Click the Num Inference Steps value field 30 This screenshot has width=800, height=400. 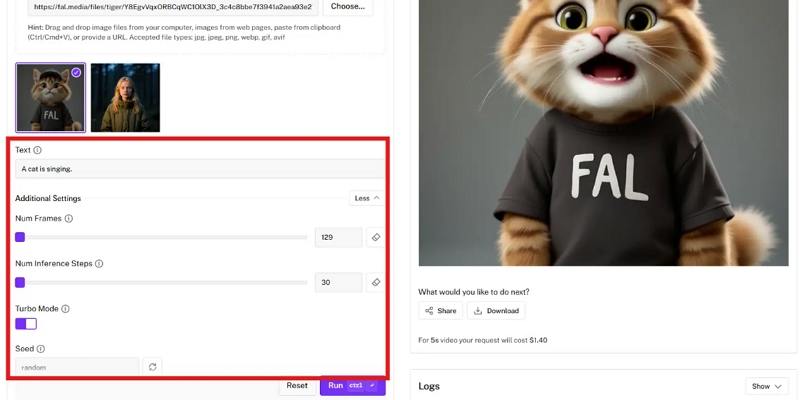(x=338, y=282)
